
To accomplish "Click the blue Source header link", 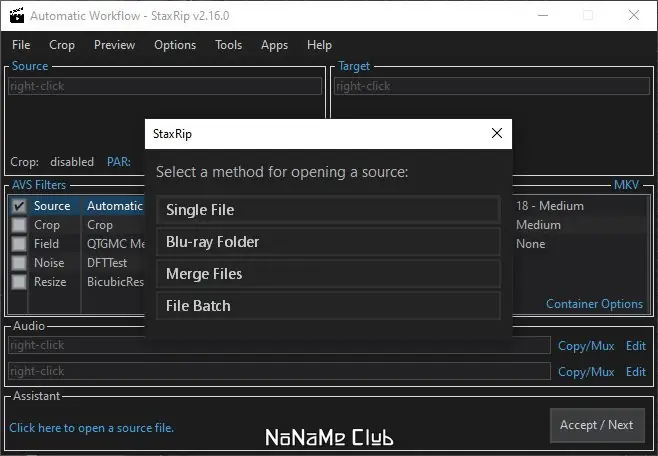I will point(30,66).
